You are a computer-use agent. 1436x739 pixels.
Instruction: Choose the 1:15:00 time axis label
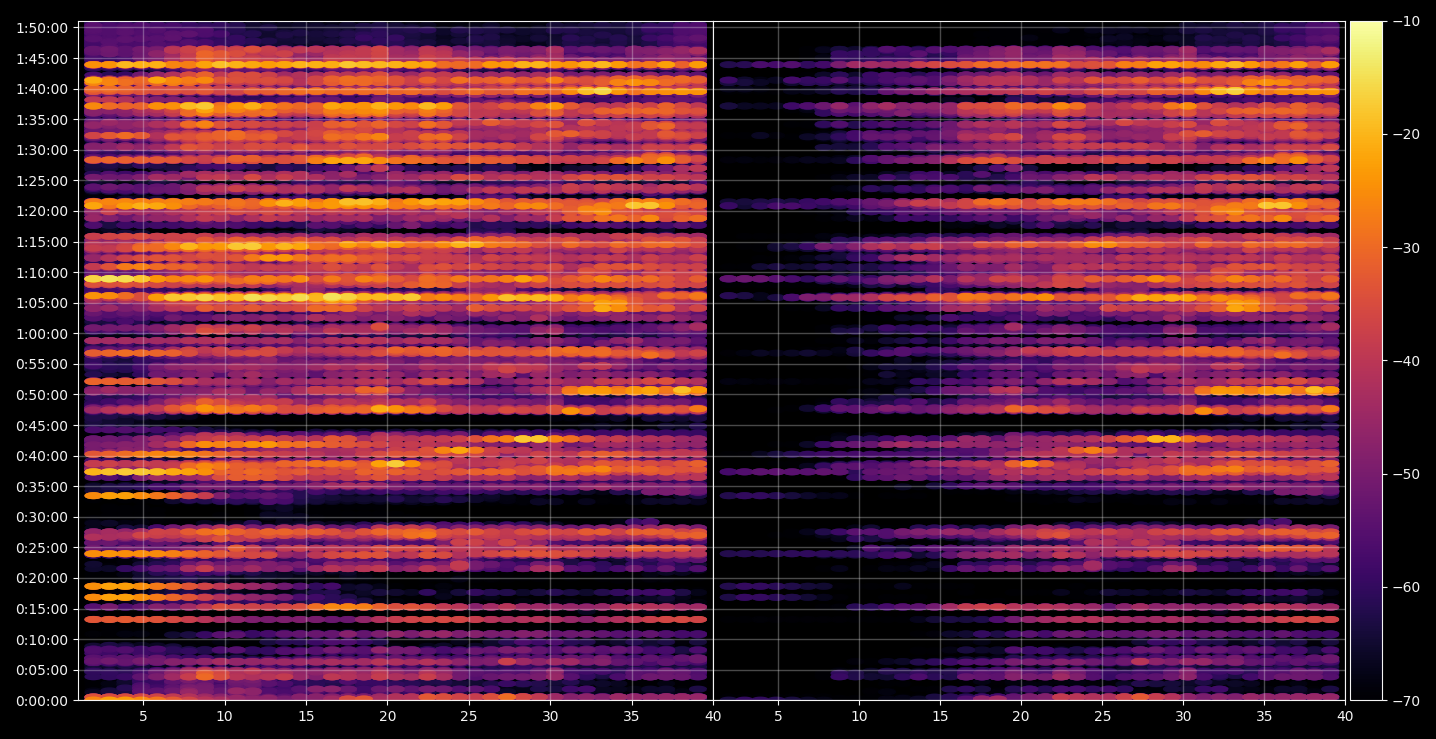pyautogui.click(x=42, y=242)
